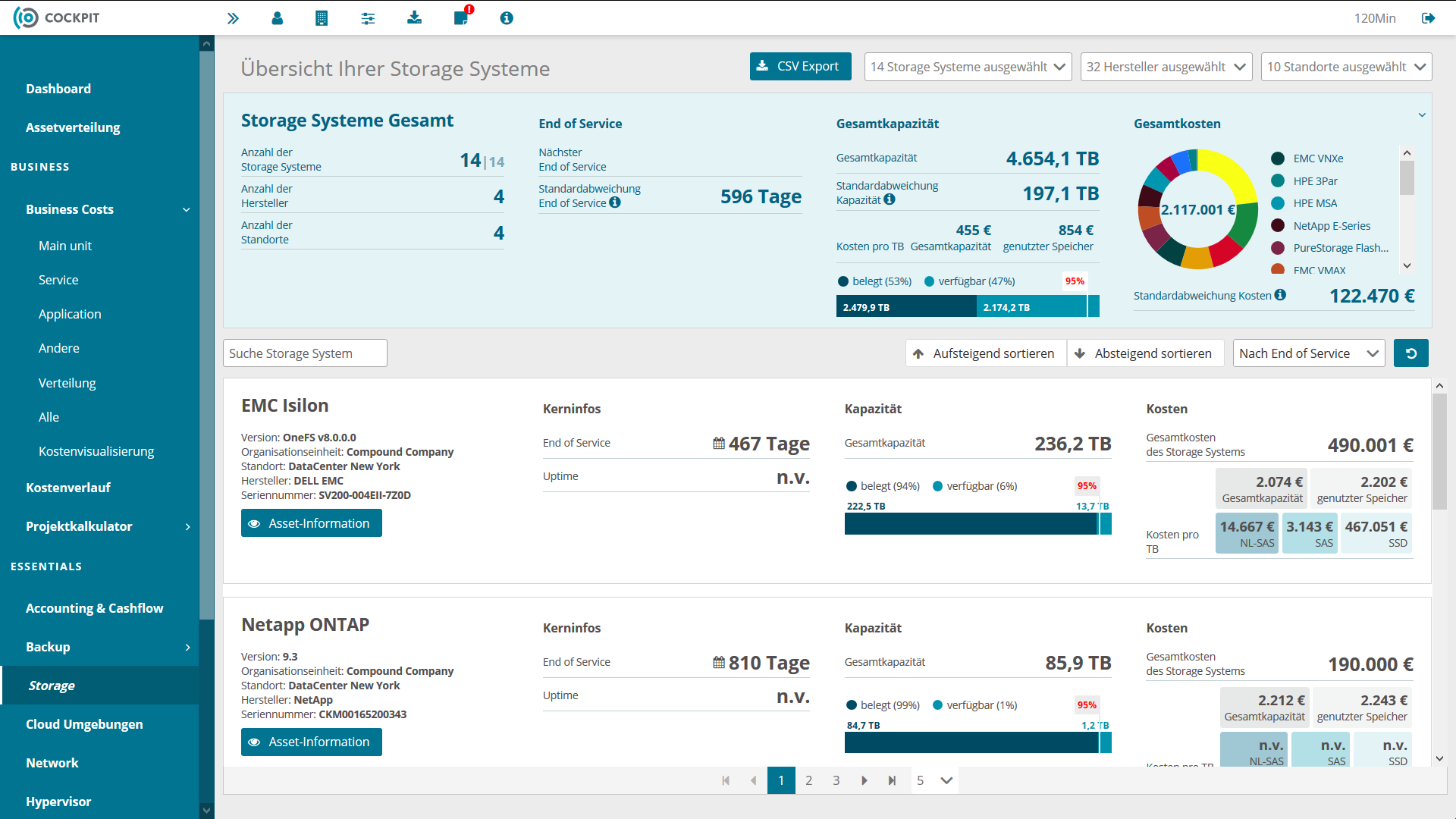Open Asset-Information for EMC Isilon

coord(311,523)
